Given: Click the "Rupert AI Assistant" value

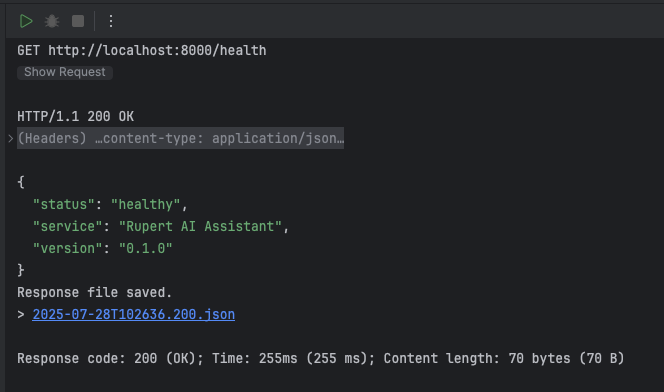Looking at the screenshot, I should click(x=200, y=226).
